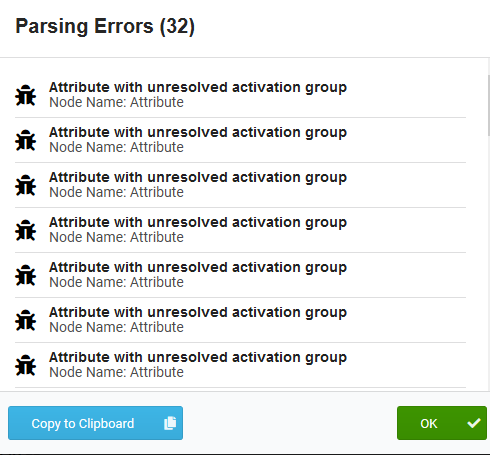Select the second error's bug icon
This screenshot has width=490, height=455.
click(x=25, y=140)
